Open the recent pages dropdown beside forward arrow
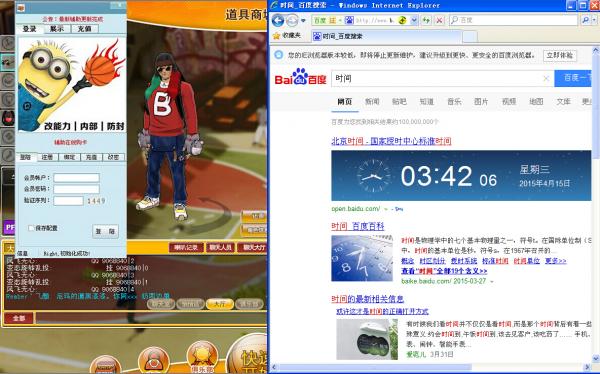The height and width of the screenshot is (374, 600). (303, 20)
